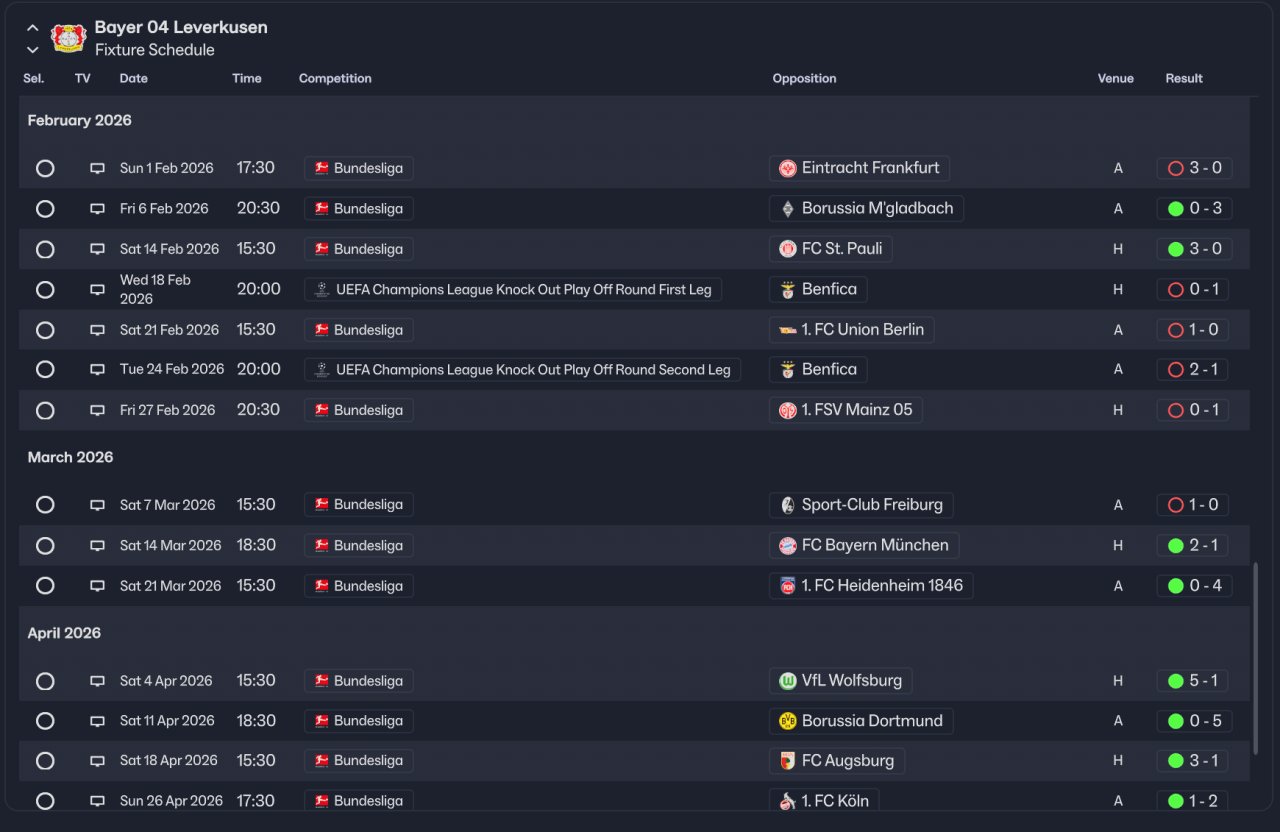
Task: Select the radio button for Borussia M'gladbach fixture
Action: 45,209
